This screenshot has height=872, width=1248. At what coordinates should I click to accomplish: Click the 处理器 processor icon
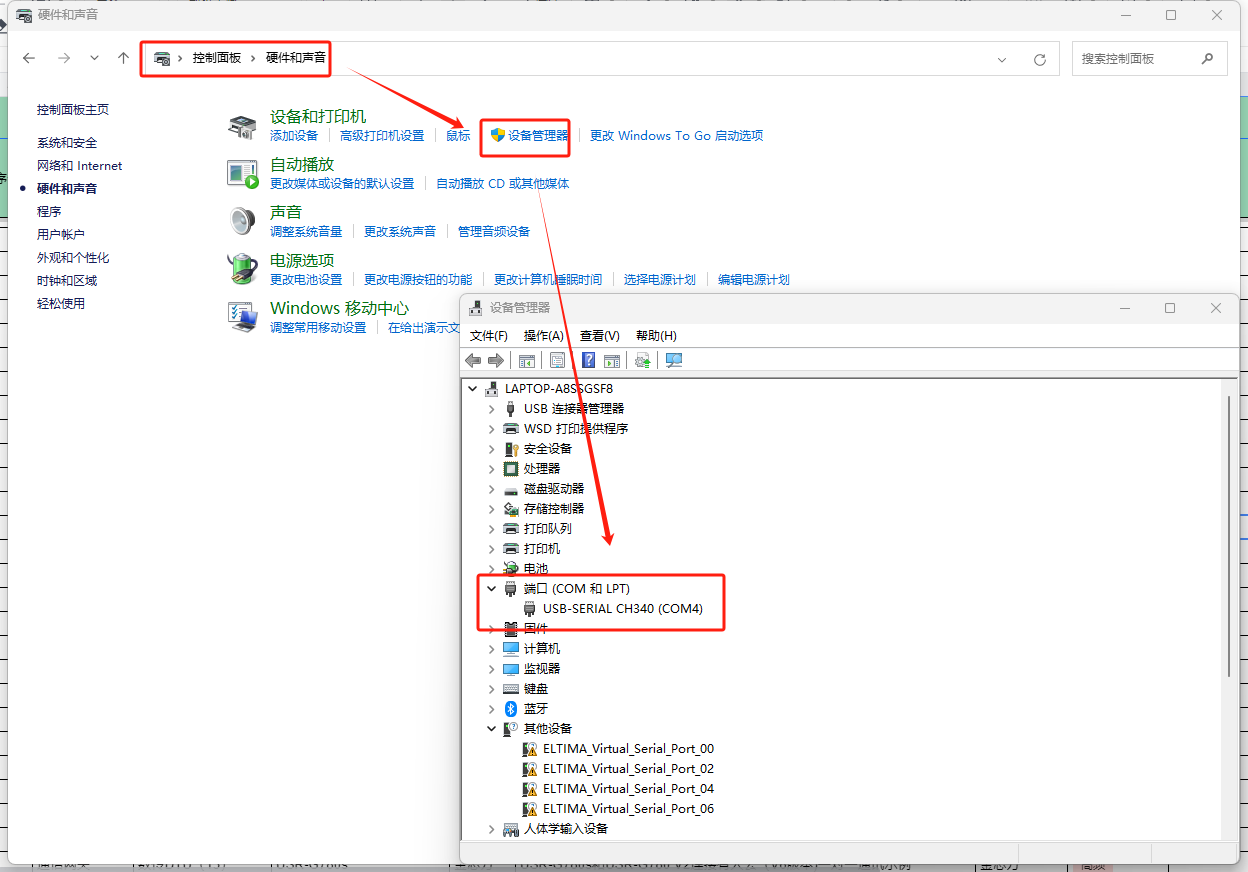pos(511,468)
